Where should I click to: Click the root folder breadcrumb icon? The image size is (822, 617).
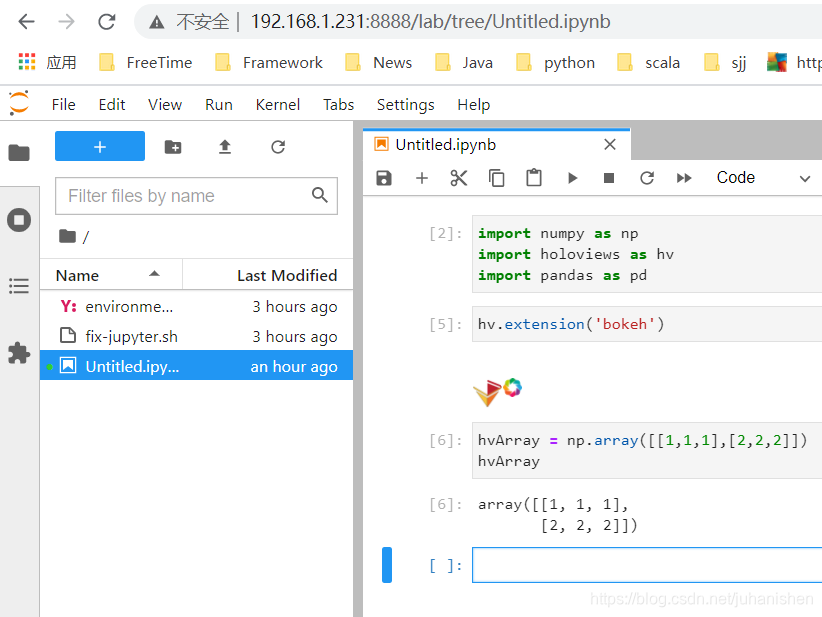[67, 236]
